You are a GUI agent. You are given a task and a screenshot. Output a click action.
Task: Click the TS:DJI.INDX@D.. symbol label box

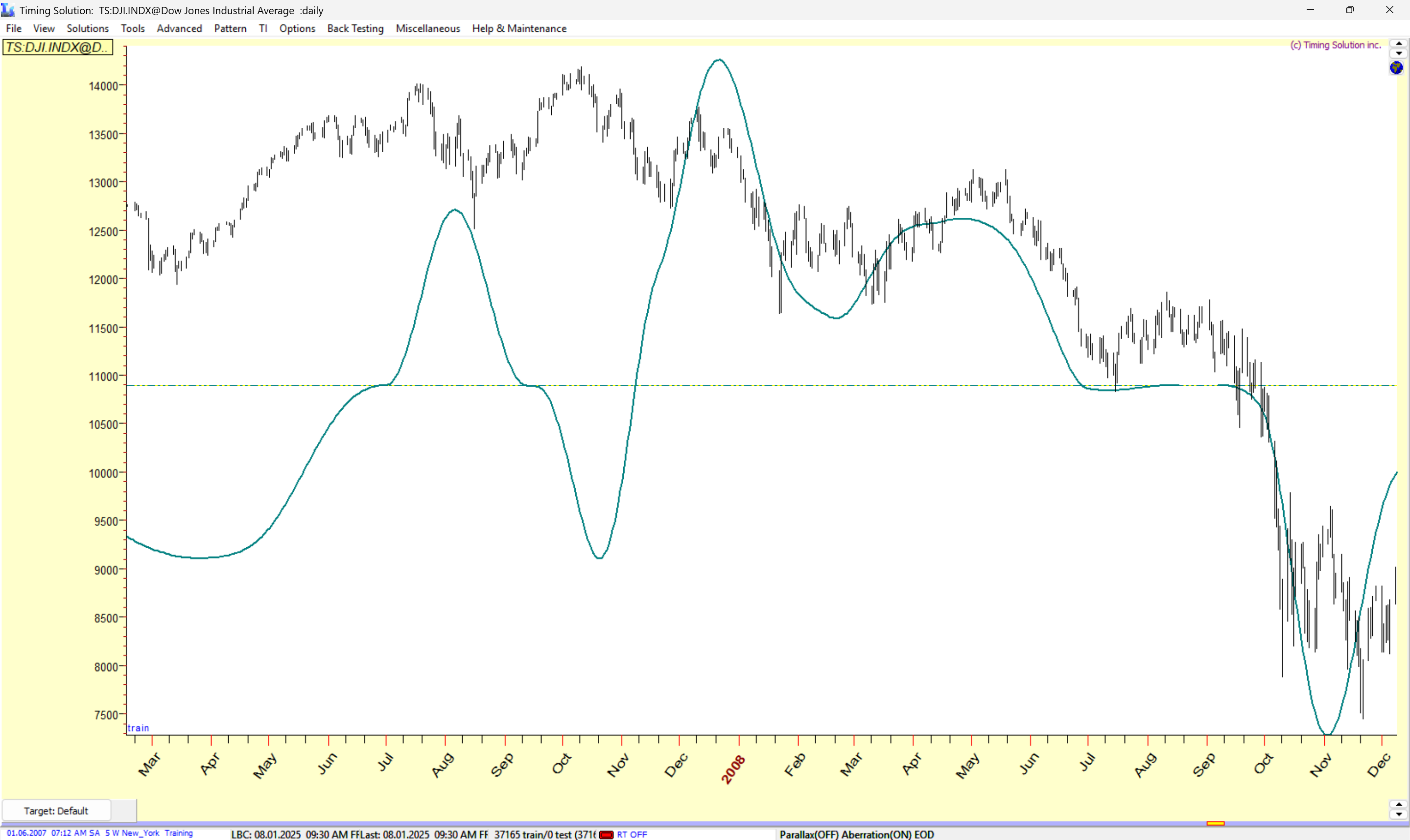point(57,47)
